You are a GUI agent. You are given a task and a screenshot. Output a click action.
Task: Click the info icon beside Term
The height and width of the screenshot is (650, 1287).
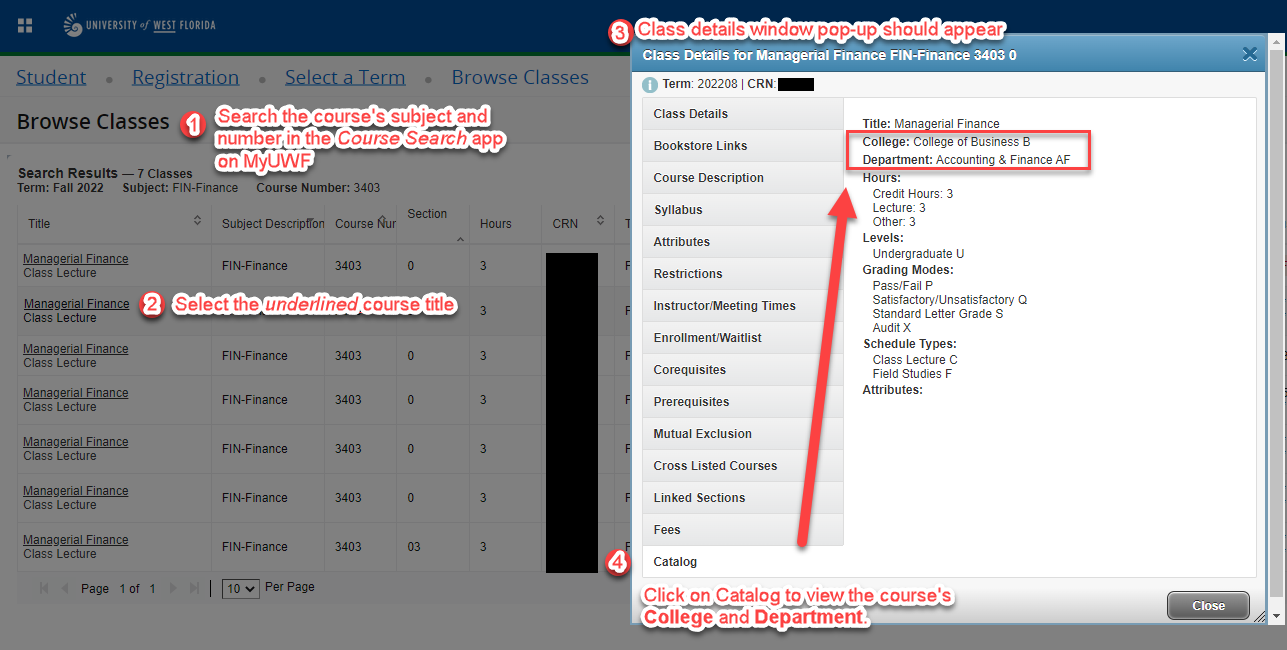point(650,85)
